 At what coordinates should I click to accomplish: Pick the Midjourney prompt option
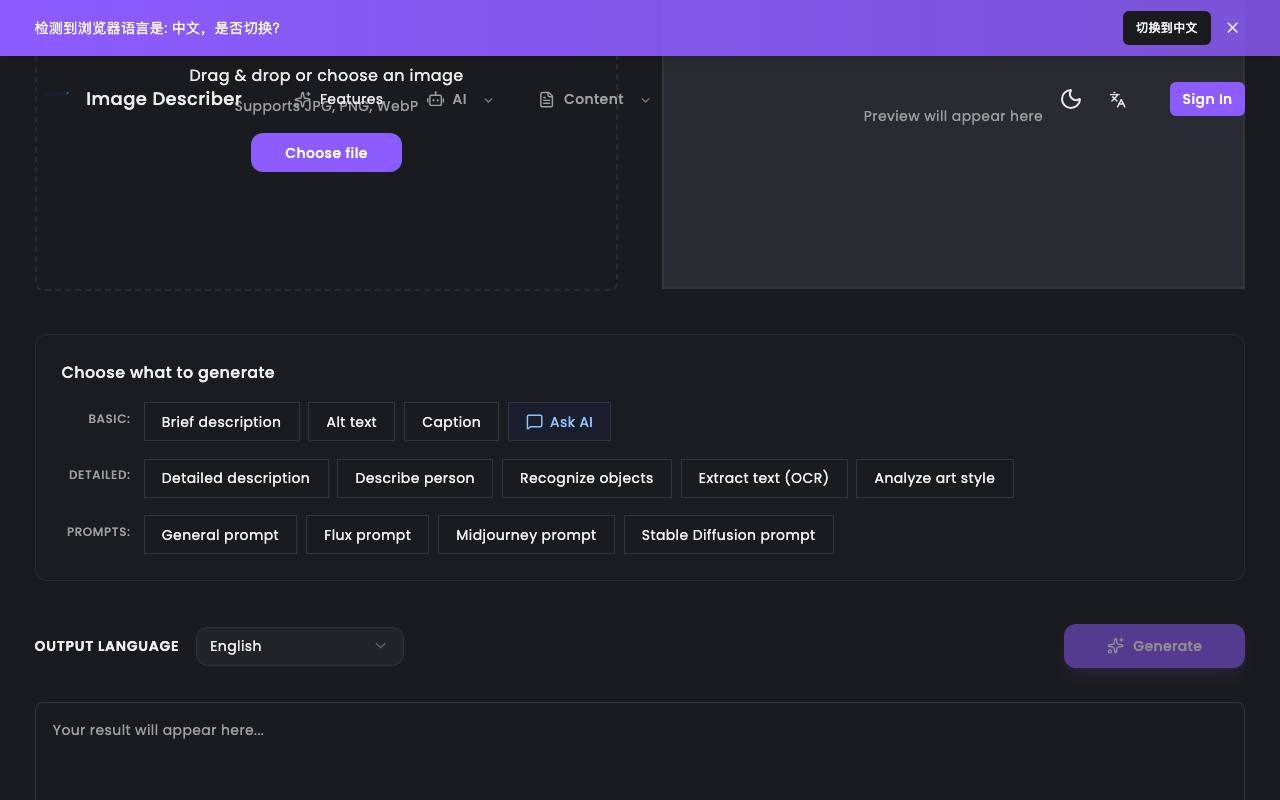pos(526,535)
